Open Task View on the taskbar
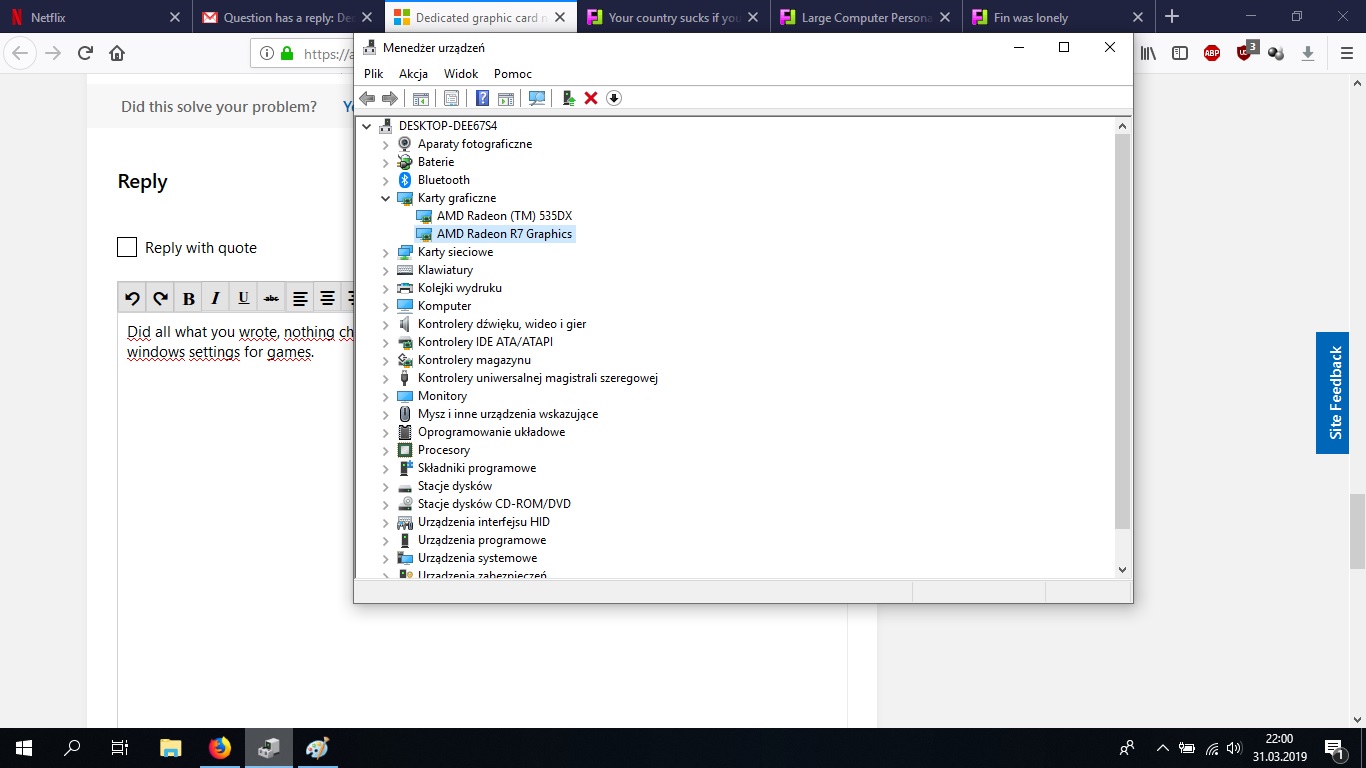 click(120, 748)
